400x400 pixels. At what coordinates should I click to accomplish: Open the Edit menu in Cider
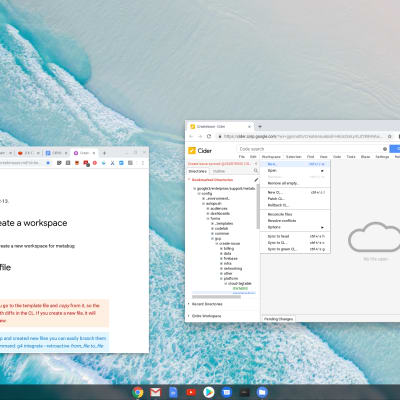pos(253,157)
